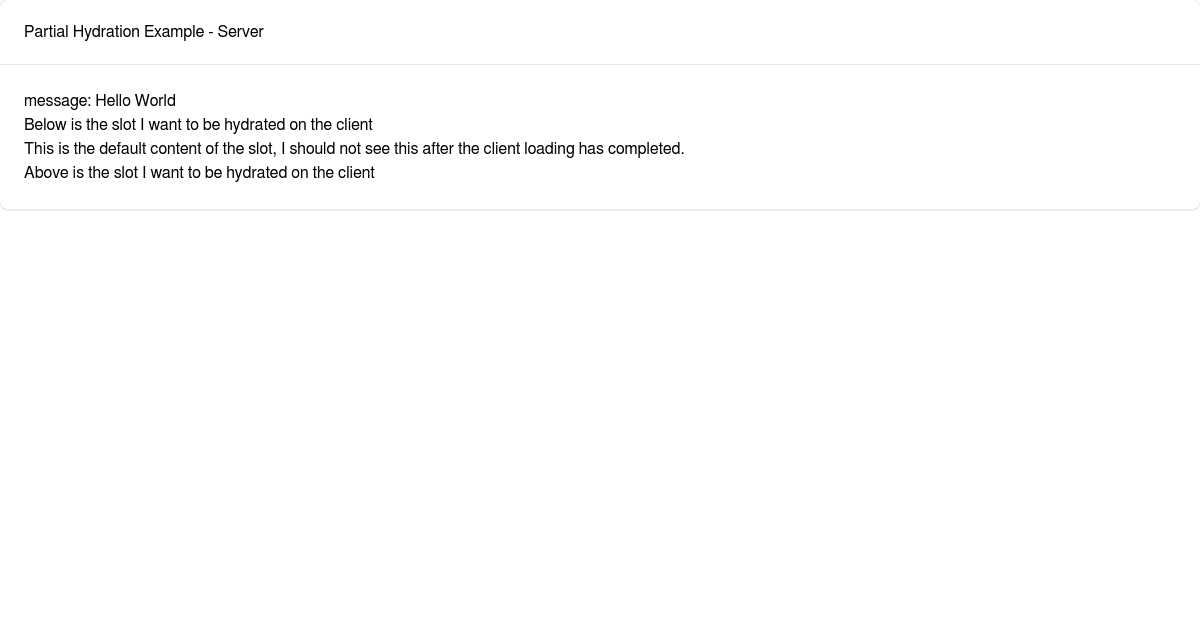Click the empty white area beneath the card
1200x630 pixels.
(600, 420)
